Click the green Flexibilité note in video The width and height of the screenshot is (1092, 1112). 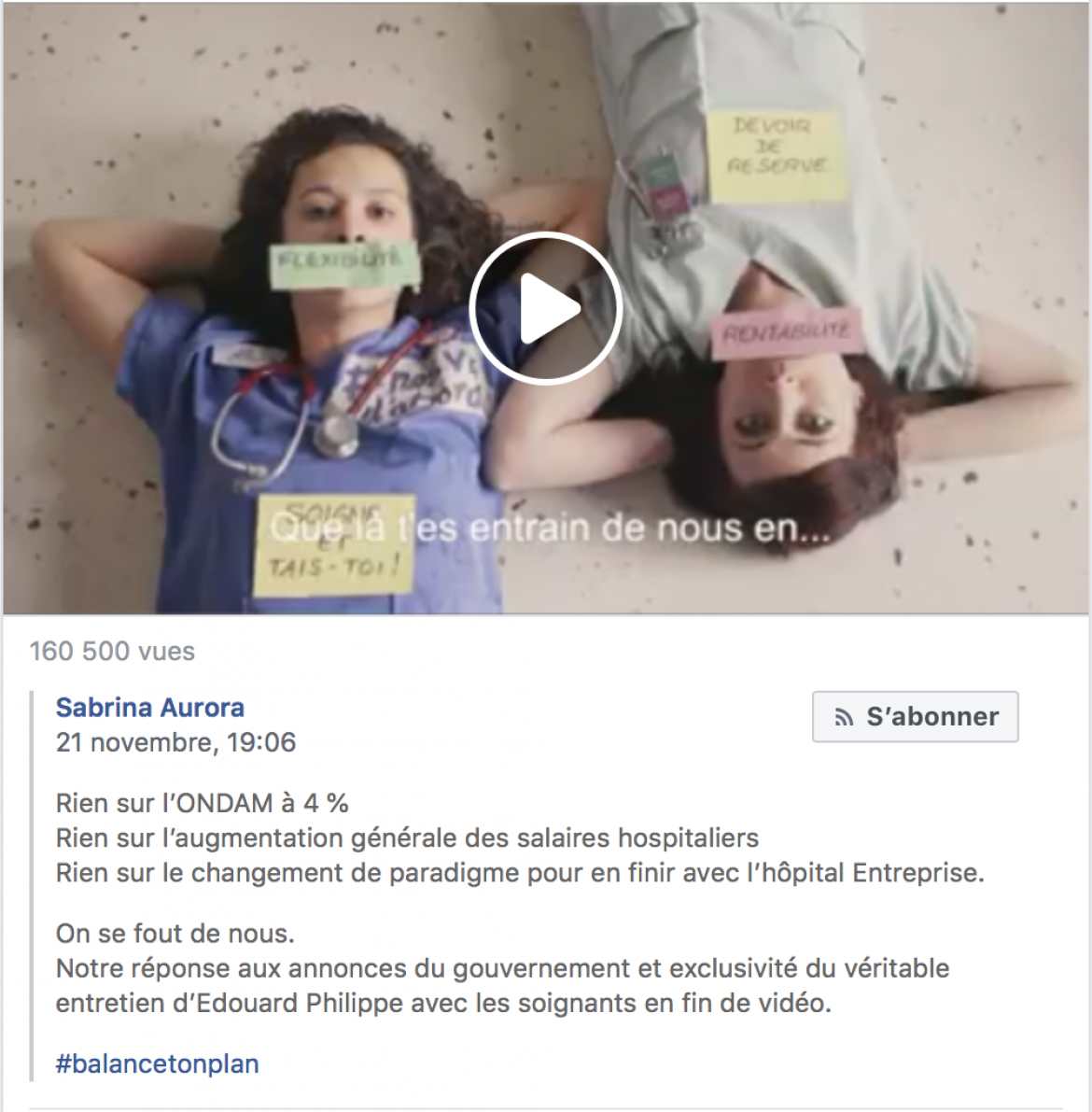click(344, 264)
